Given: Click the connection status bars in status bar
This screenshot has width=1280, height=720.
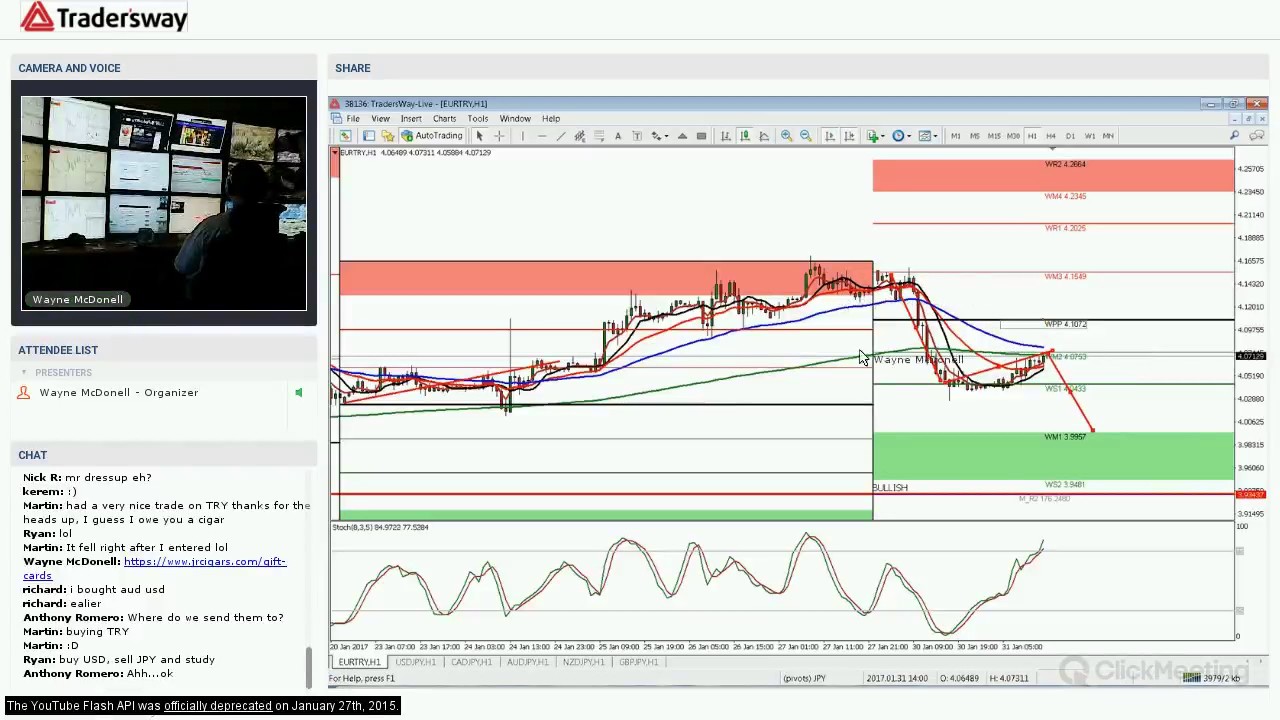Looking at the screenshot, I should tap(1190, 678).
